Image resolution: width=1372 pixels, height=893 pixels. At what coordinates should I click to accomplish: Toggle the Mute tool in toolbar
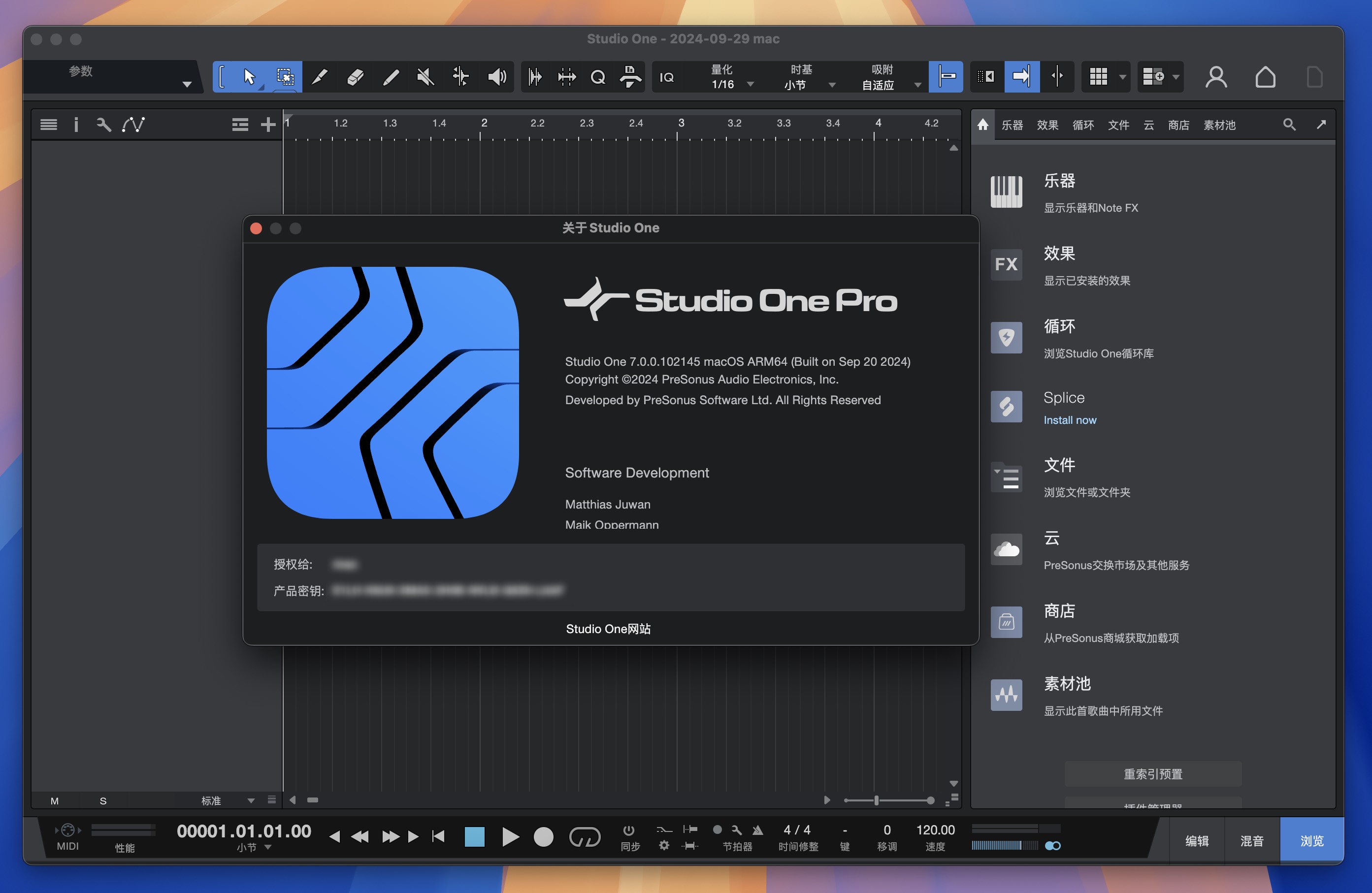(x=424, y=77)
